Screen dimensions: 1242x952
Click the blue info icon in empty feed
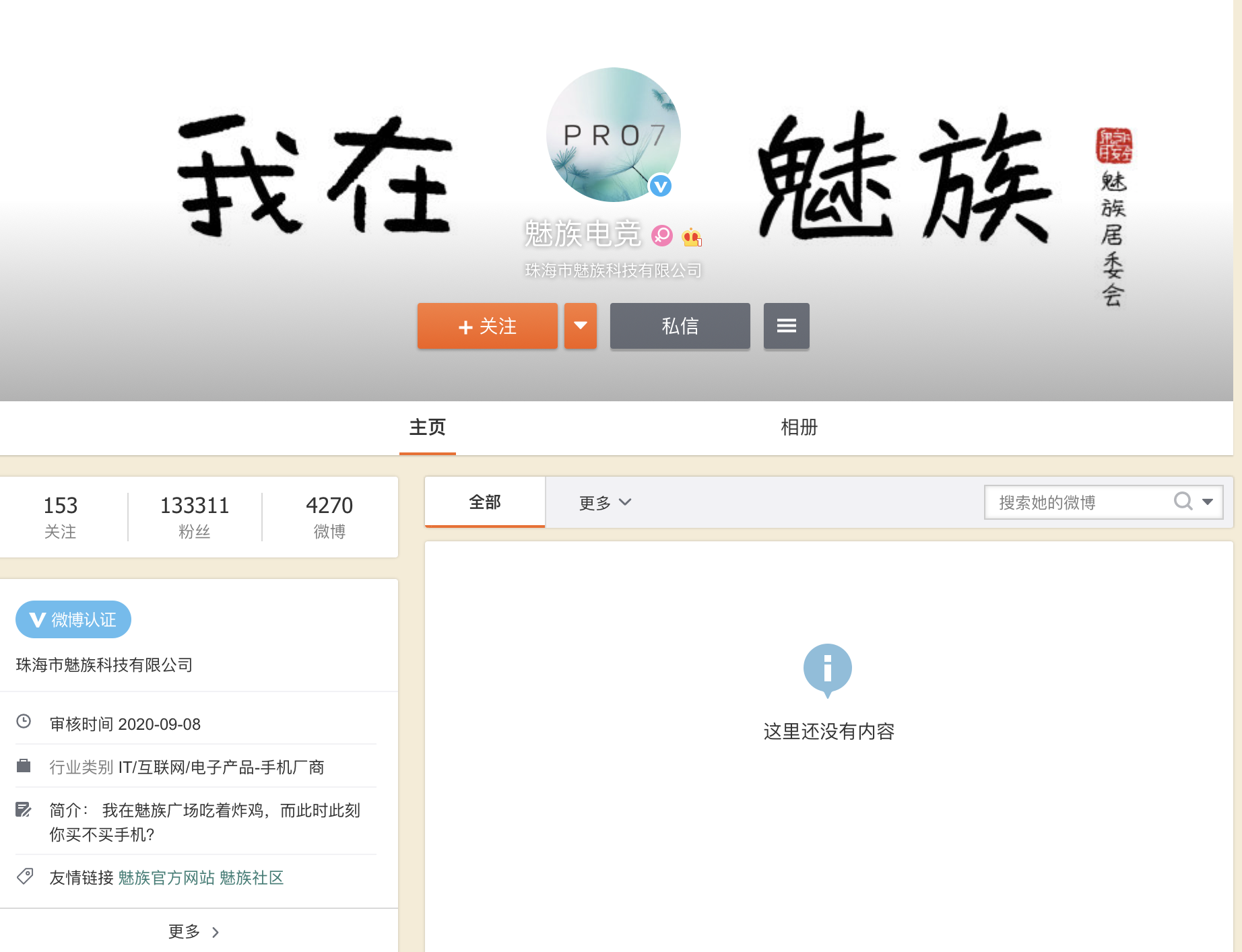click(827, 669)
